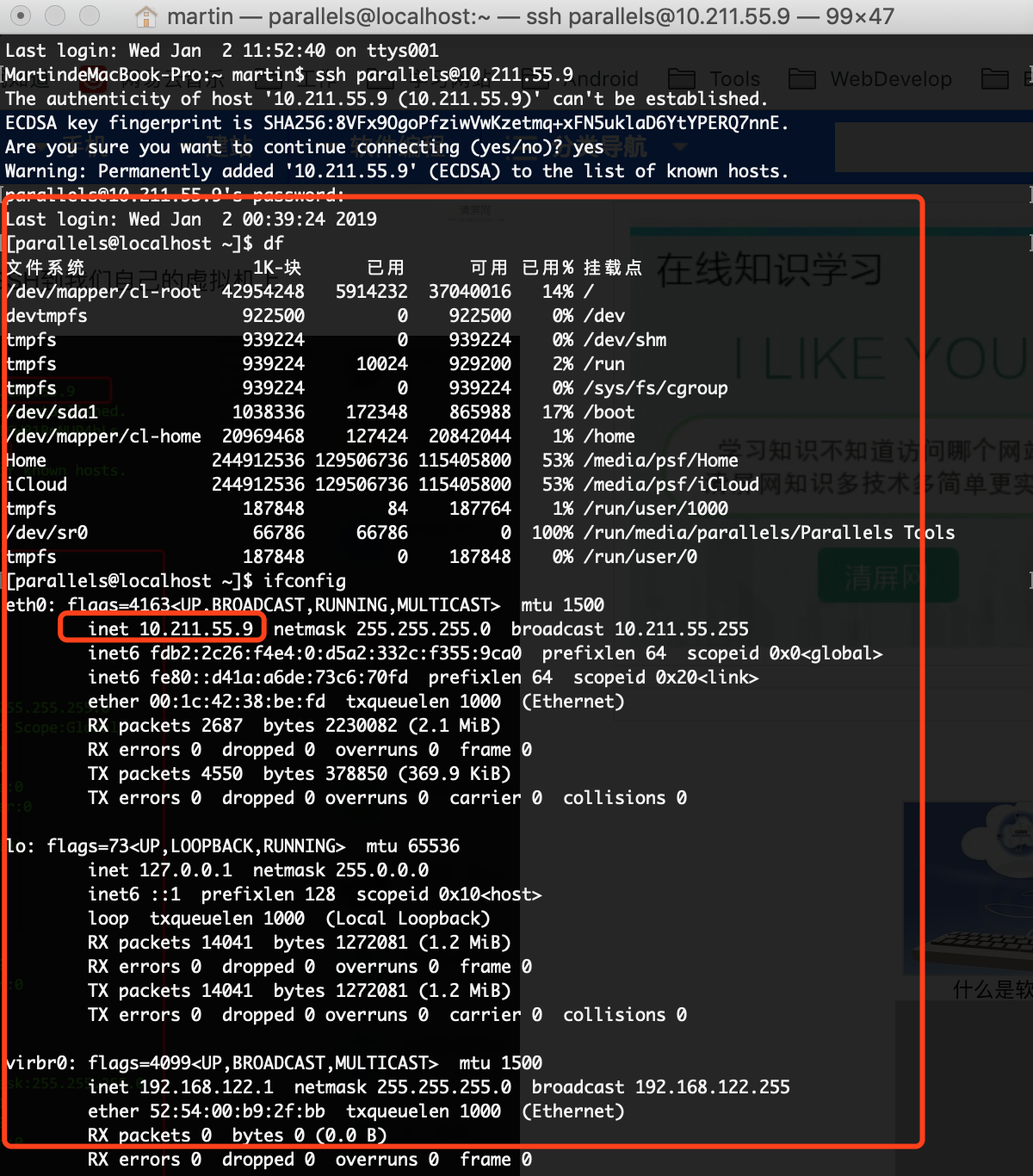This screenshot has width=1033, height=1176.
Task: Click the "/media/psf/Home" mount point
Action: point(661,461)
